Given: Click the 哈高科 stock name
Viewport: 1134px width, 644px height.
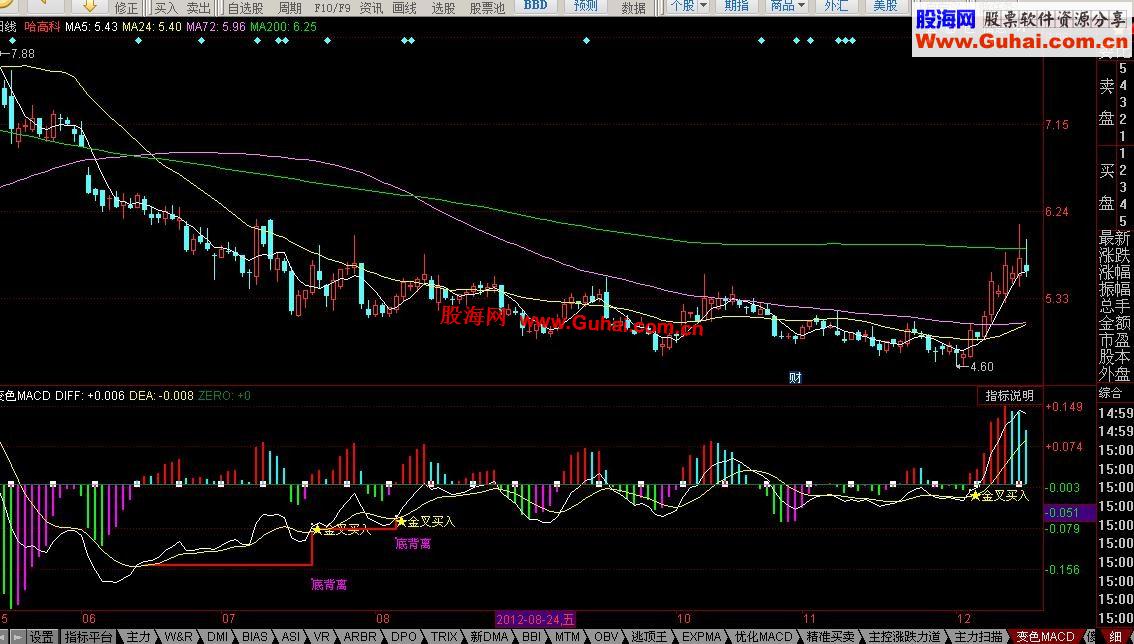Looking at the screenshot, I should tap(41, 27).
